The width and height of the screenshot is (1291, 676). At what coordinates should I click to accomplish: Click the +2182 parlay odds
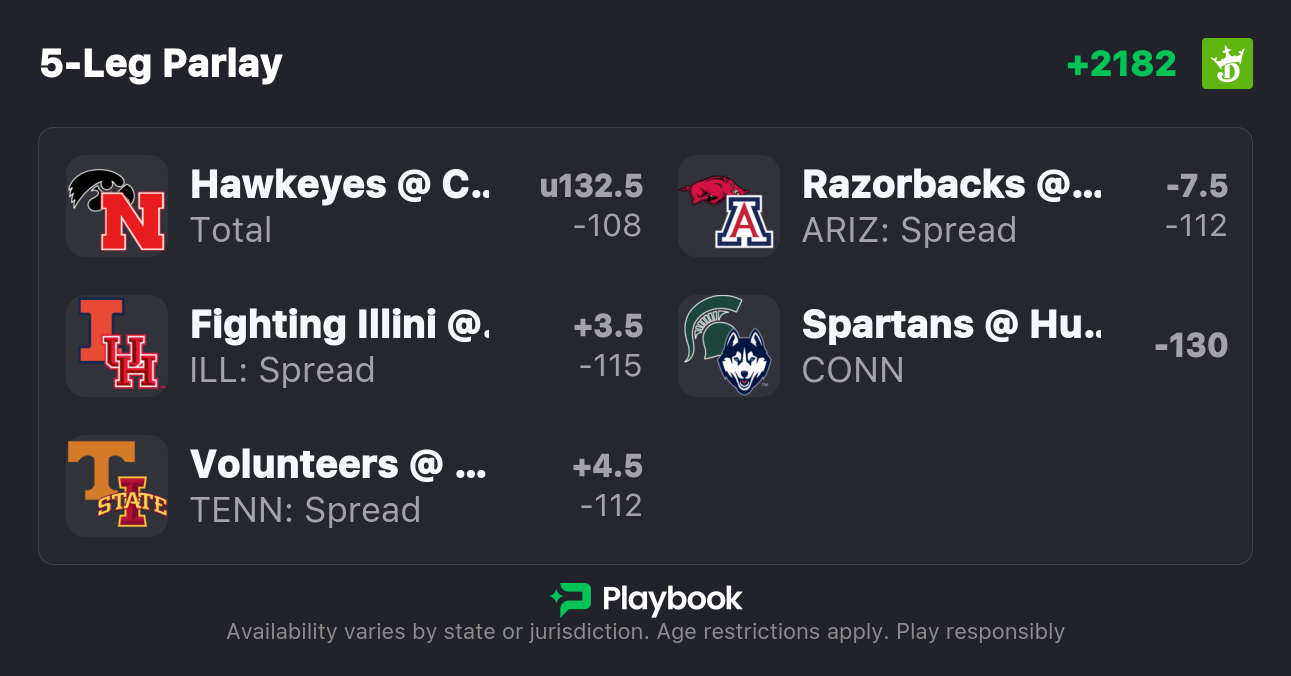pyautogui.click(x=1121, y=64)
